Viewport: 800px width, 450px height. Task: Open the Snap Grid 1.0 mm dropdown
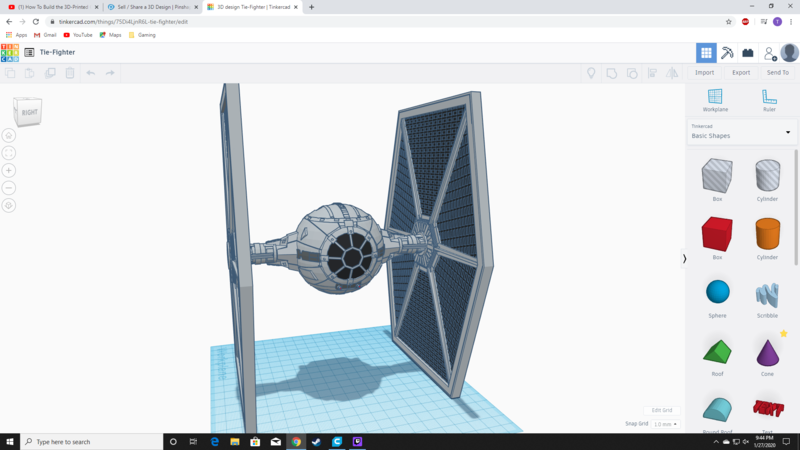[x=666, y=424]
